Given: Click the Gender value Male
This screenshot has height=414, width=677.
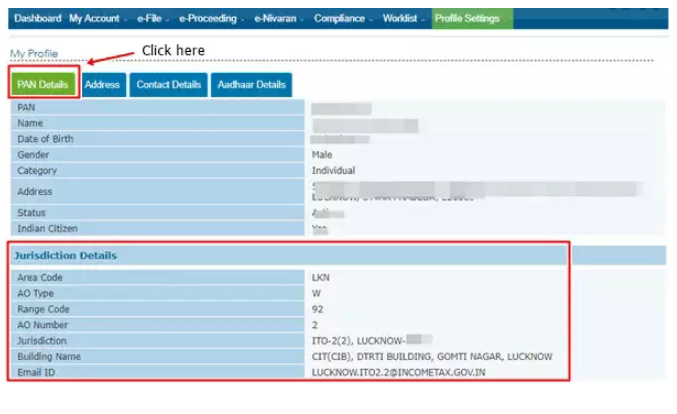Looking at the screenshot, I should click(323, 155).
